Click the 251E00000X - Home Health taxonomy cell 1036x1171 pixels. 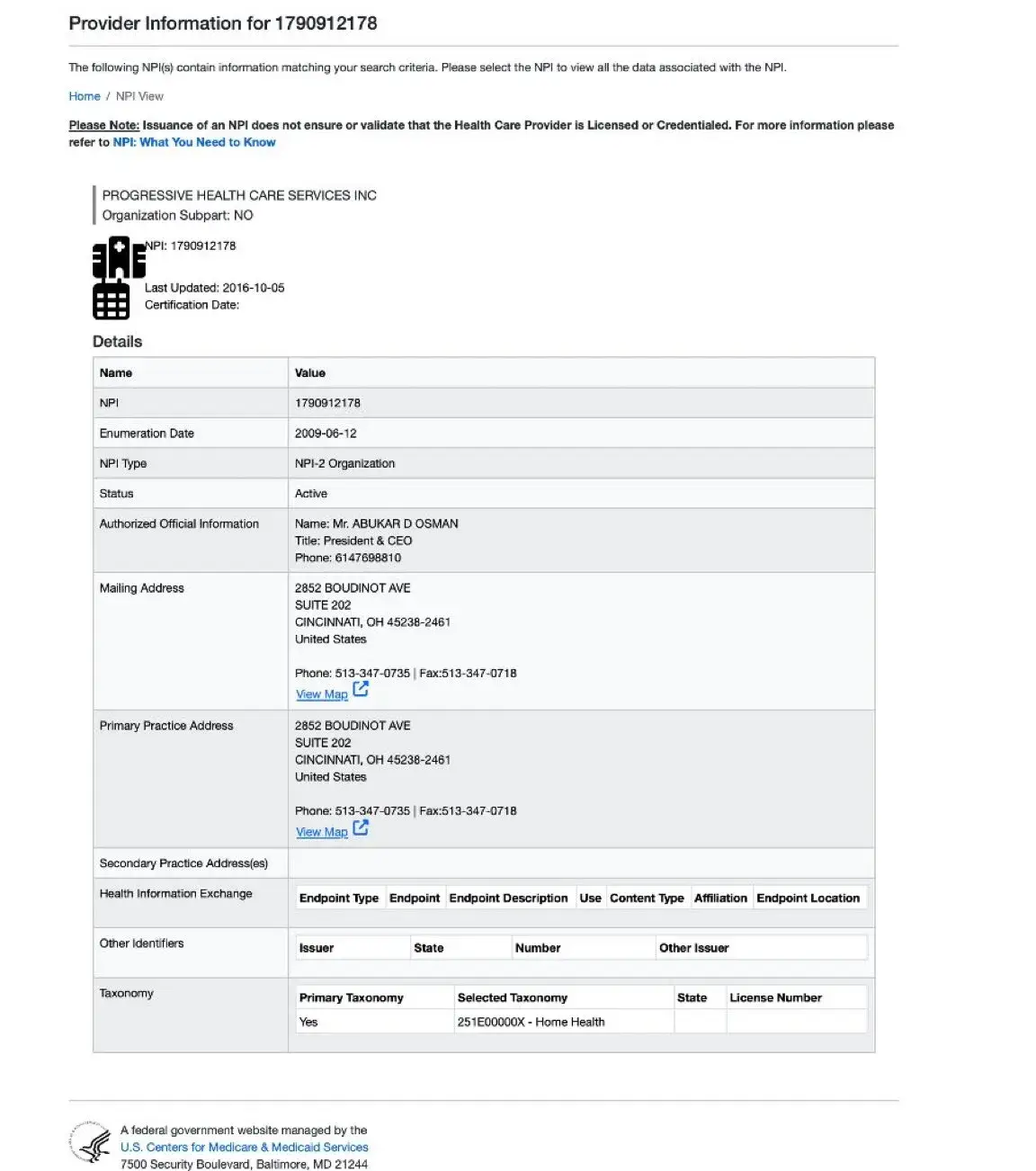click(531, 1022)
